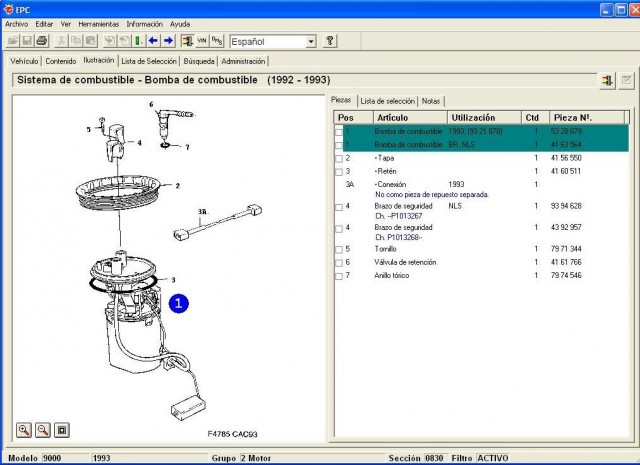Image resolution: width=640 pixels, height=465 pixels.
Task: Go forward with the blue right arrow
Action: pyautogui.click(x=168, y=41)
